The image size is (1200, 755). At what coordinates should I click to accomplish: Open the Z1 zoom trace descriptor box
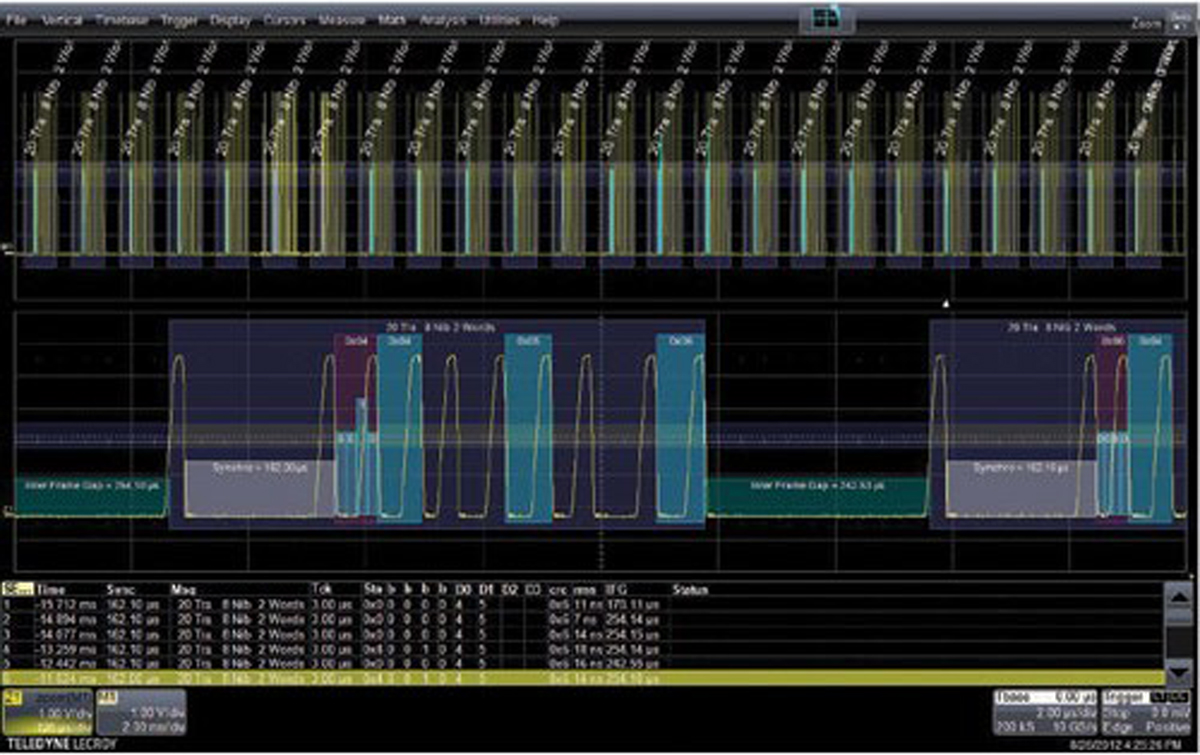(47, 711)
